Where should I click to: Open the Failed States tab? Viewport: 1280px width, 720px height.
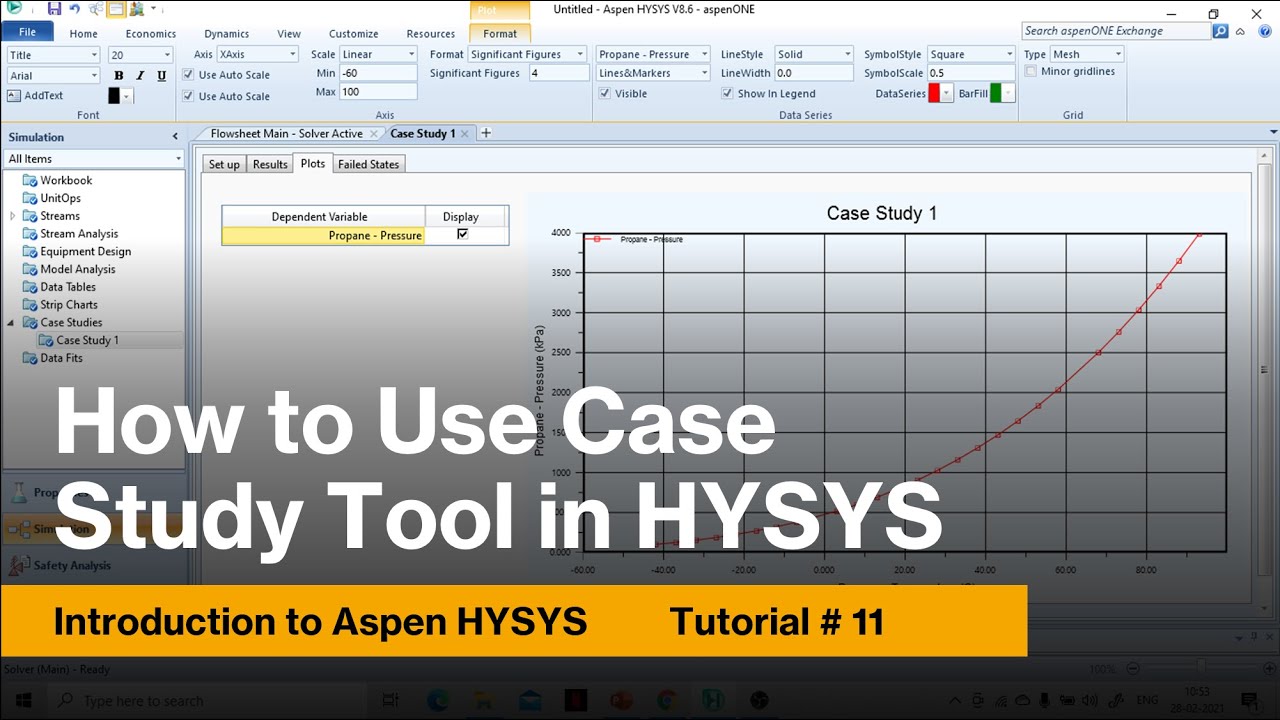[368, 164]
